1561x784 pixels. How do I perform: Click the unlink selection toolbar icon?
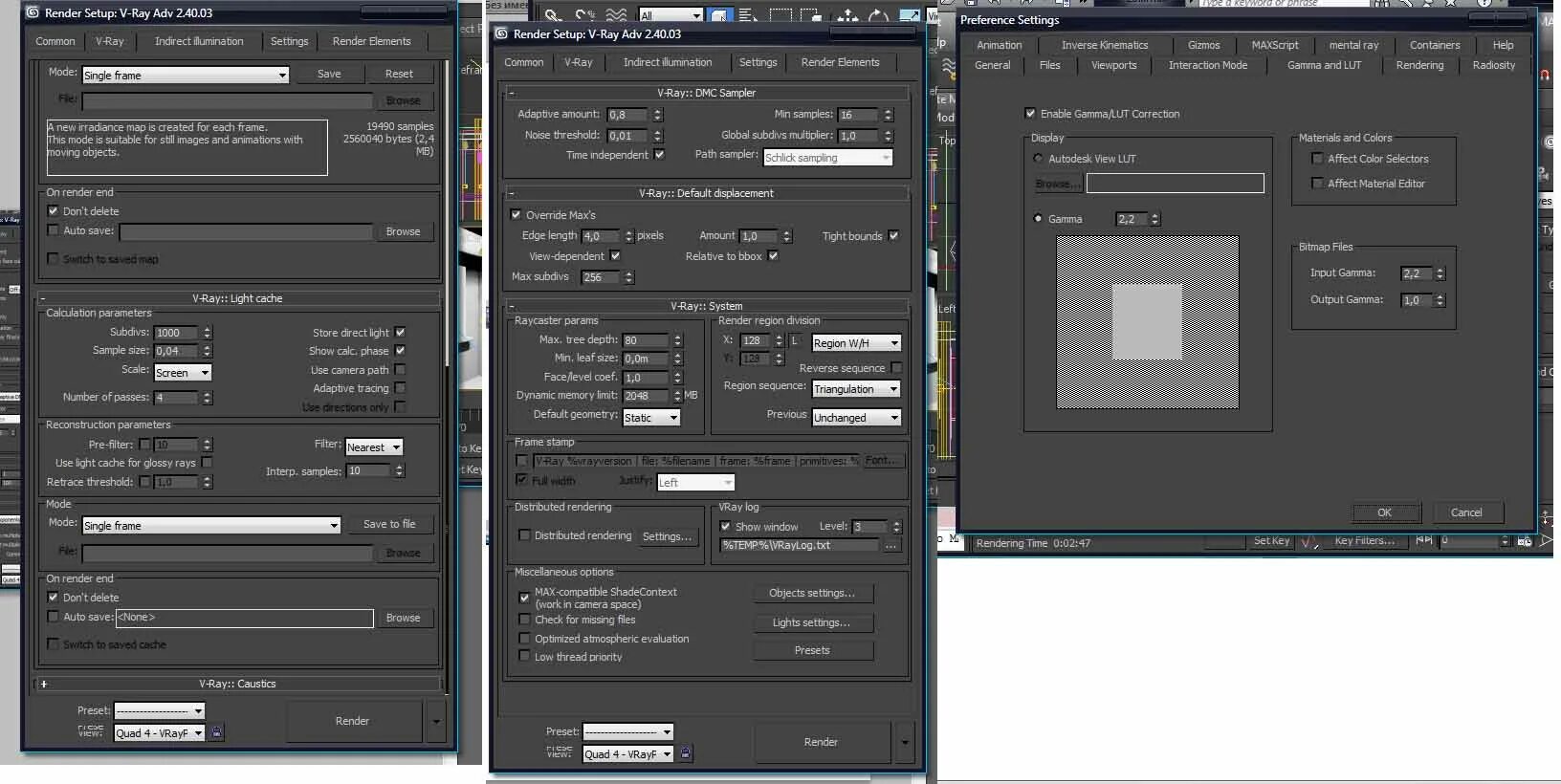coord(584,15)
